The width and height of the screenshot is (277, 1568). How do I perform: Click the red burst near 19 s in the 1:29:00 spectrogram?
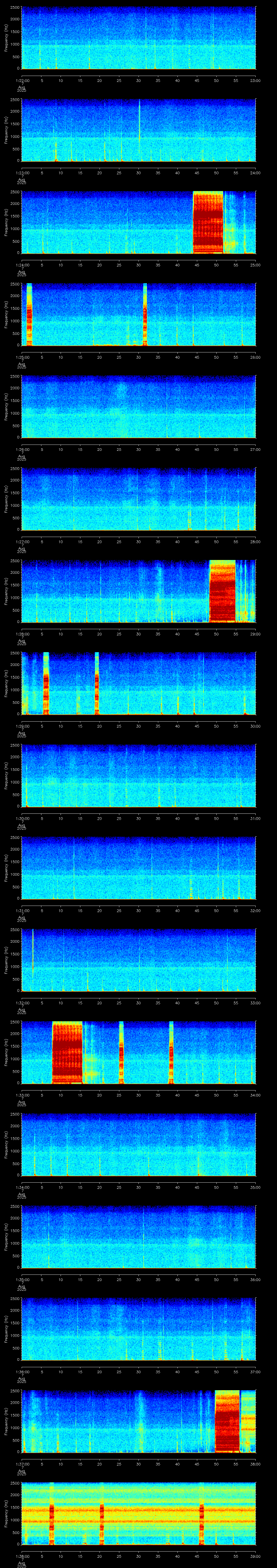[x=97, y=683]
